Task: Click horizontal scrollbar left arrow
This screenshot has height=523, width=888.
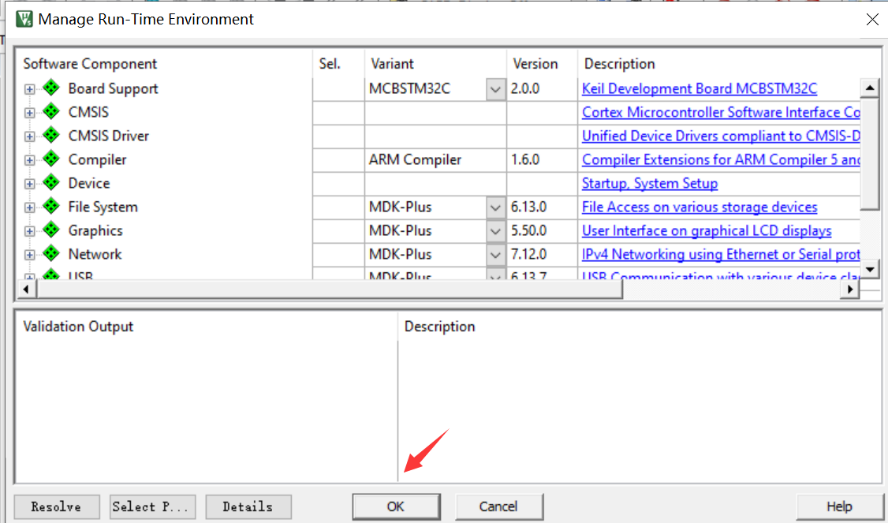Action: [x=25, y=289]
